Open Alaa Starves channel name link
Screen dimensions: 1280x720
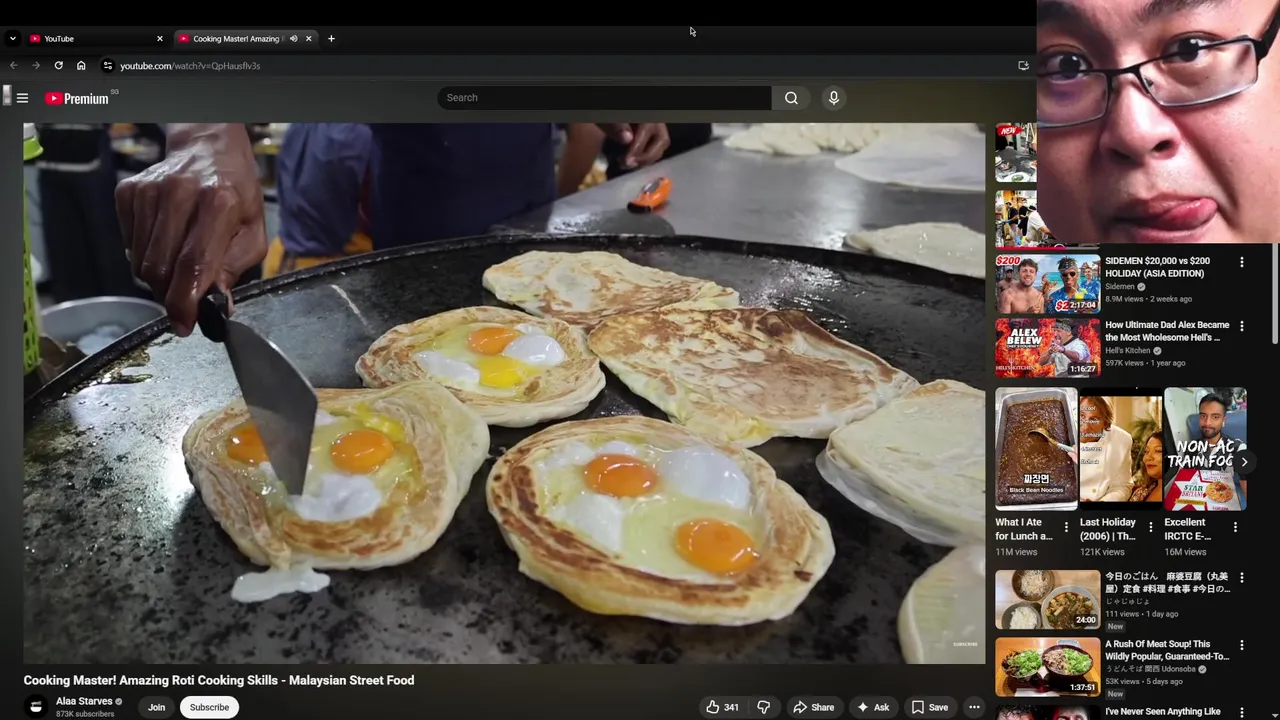point(84,701)
